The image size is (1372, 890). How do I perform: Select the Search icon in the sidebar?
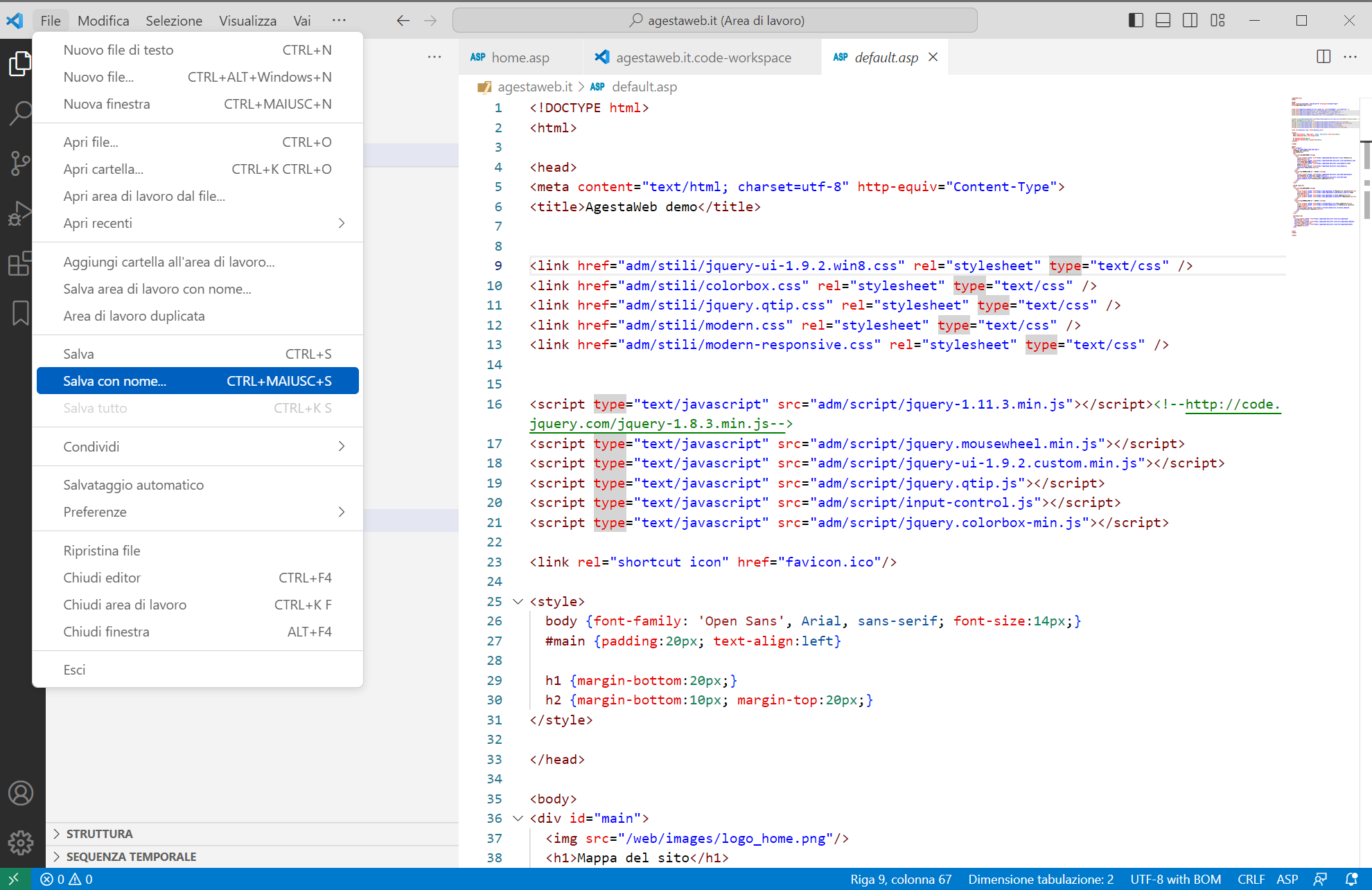(21, 112)
